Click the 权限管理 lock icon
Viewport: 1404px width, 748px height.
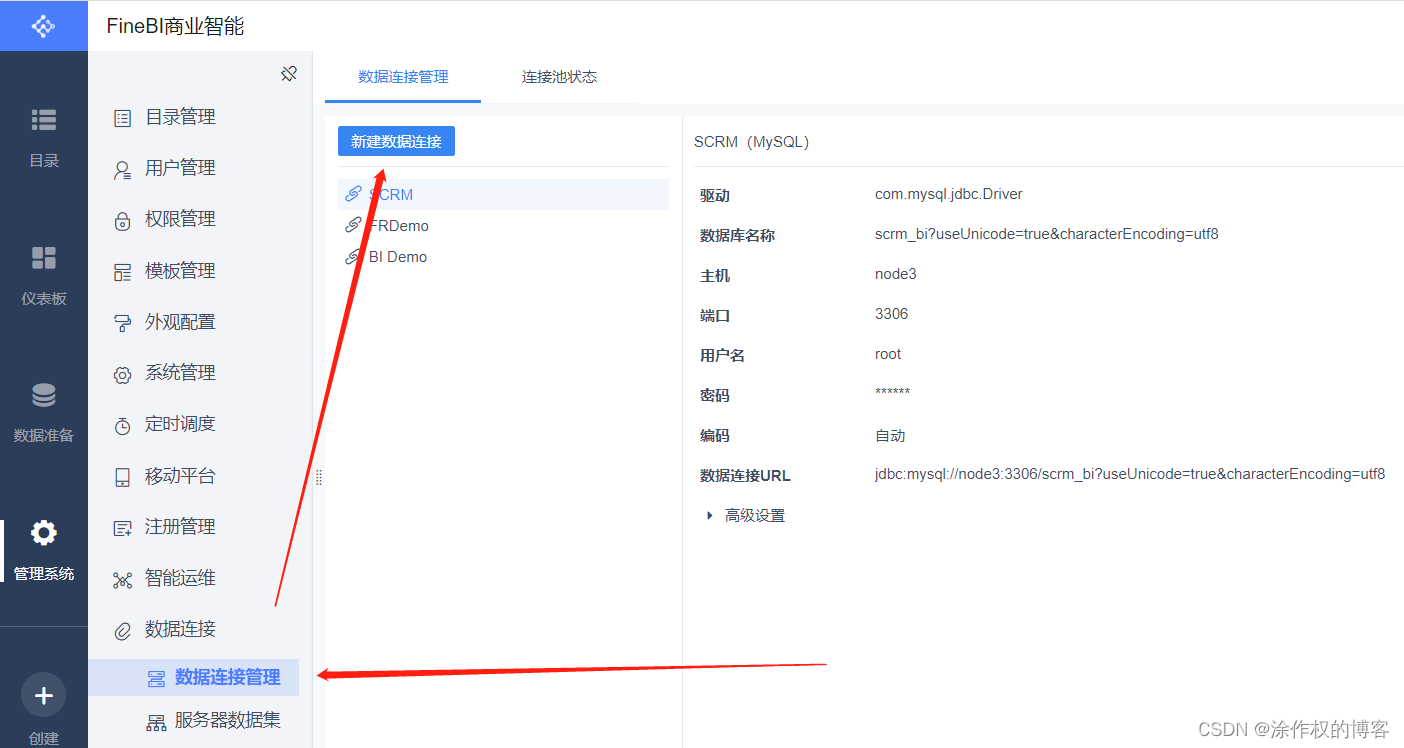tap(123, 221)
